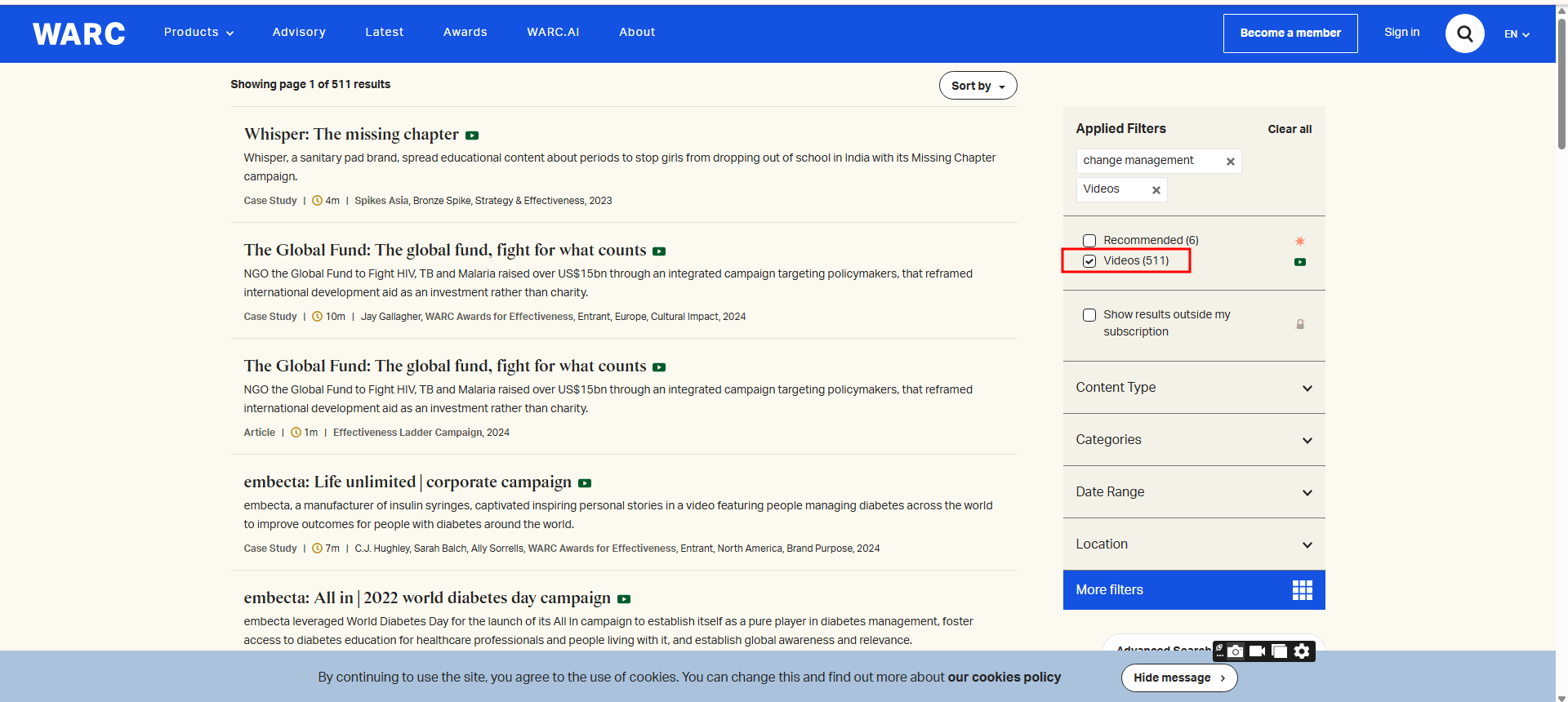Viewport: 1568px width, 702px height.
Task: Click the camera screenshot icon
Action: pos(1236,651)
